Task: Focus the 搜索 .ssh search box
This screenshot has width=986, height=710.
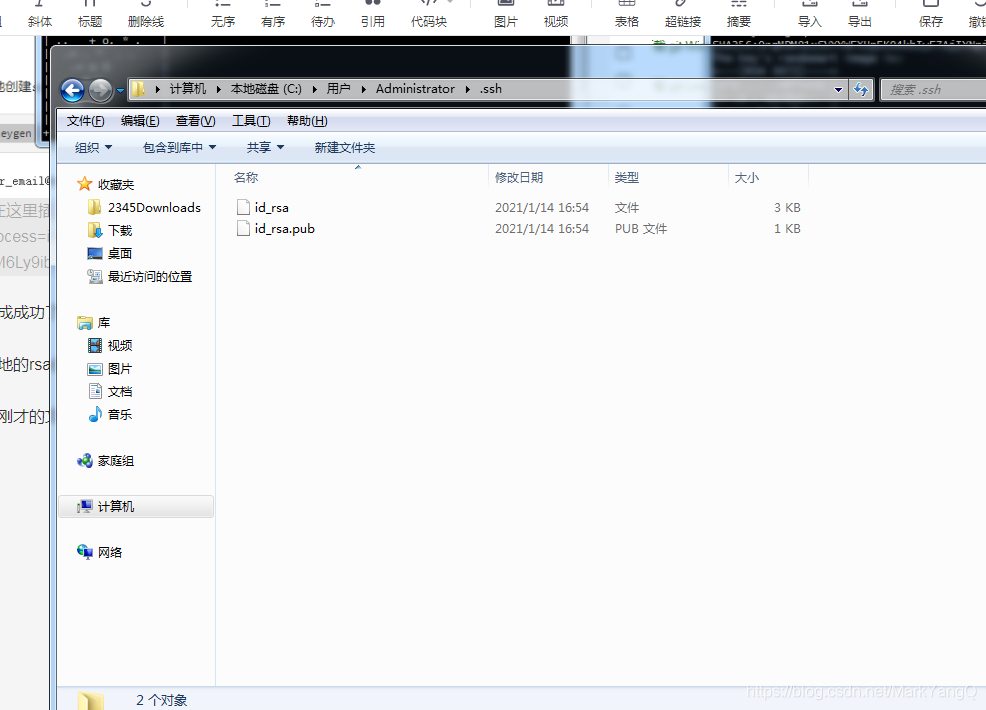Action: coord(933,89)
